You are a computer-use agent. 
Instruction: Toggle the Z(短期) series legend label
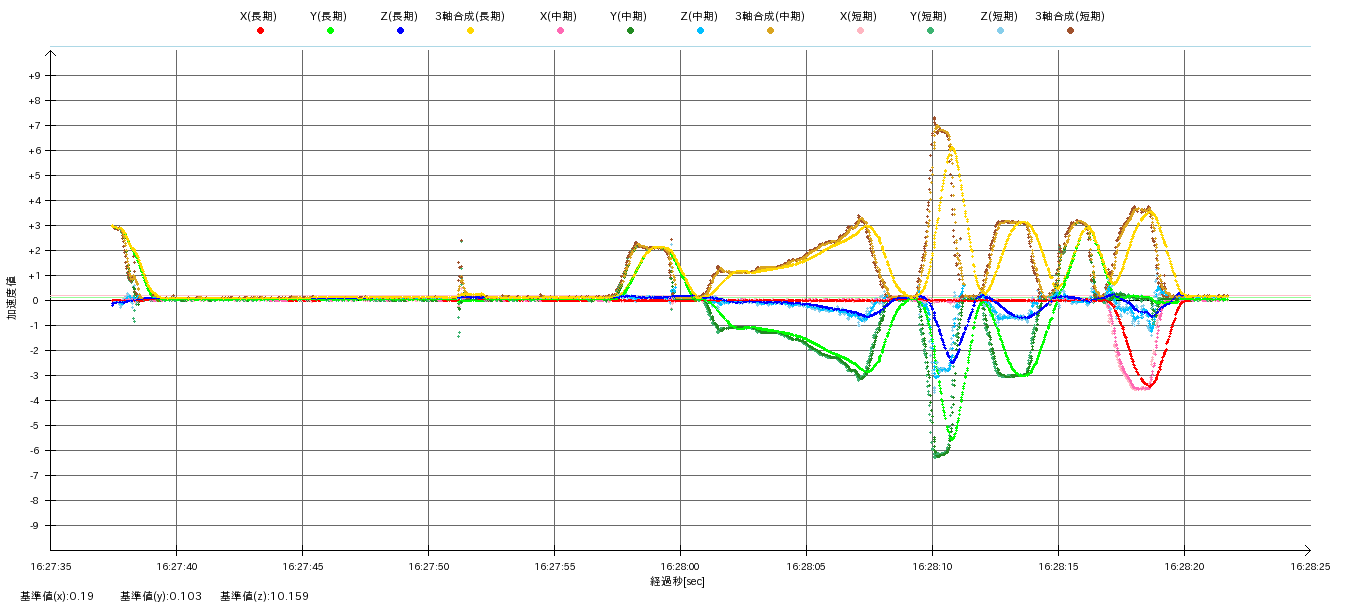click(998, 16)
